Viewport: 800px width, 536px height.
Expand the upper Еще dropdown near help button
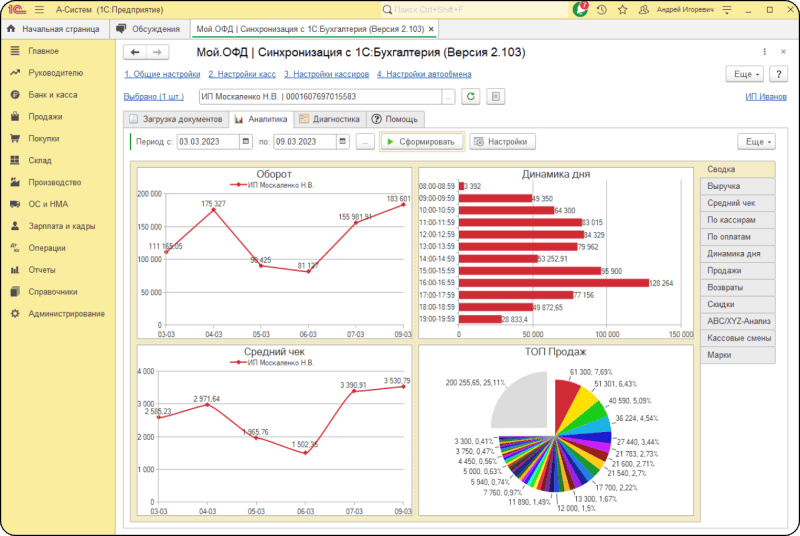(744, 74)
